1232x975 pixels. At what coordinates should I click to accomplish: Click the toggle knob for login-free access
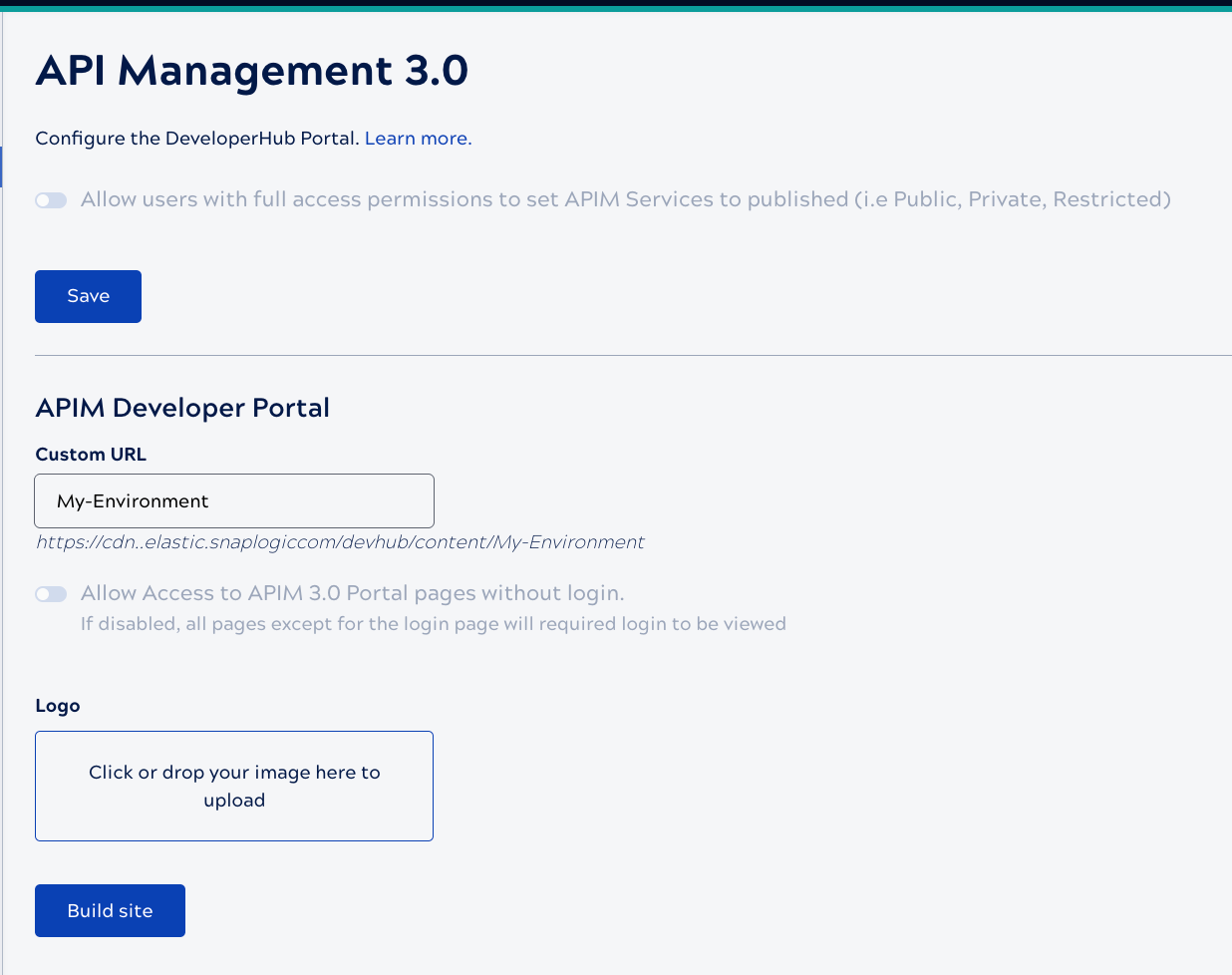44,593
